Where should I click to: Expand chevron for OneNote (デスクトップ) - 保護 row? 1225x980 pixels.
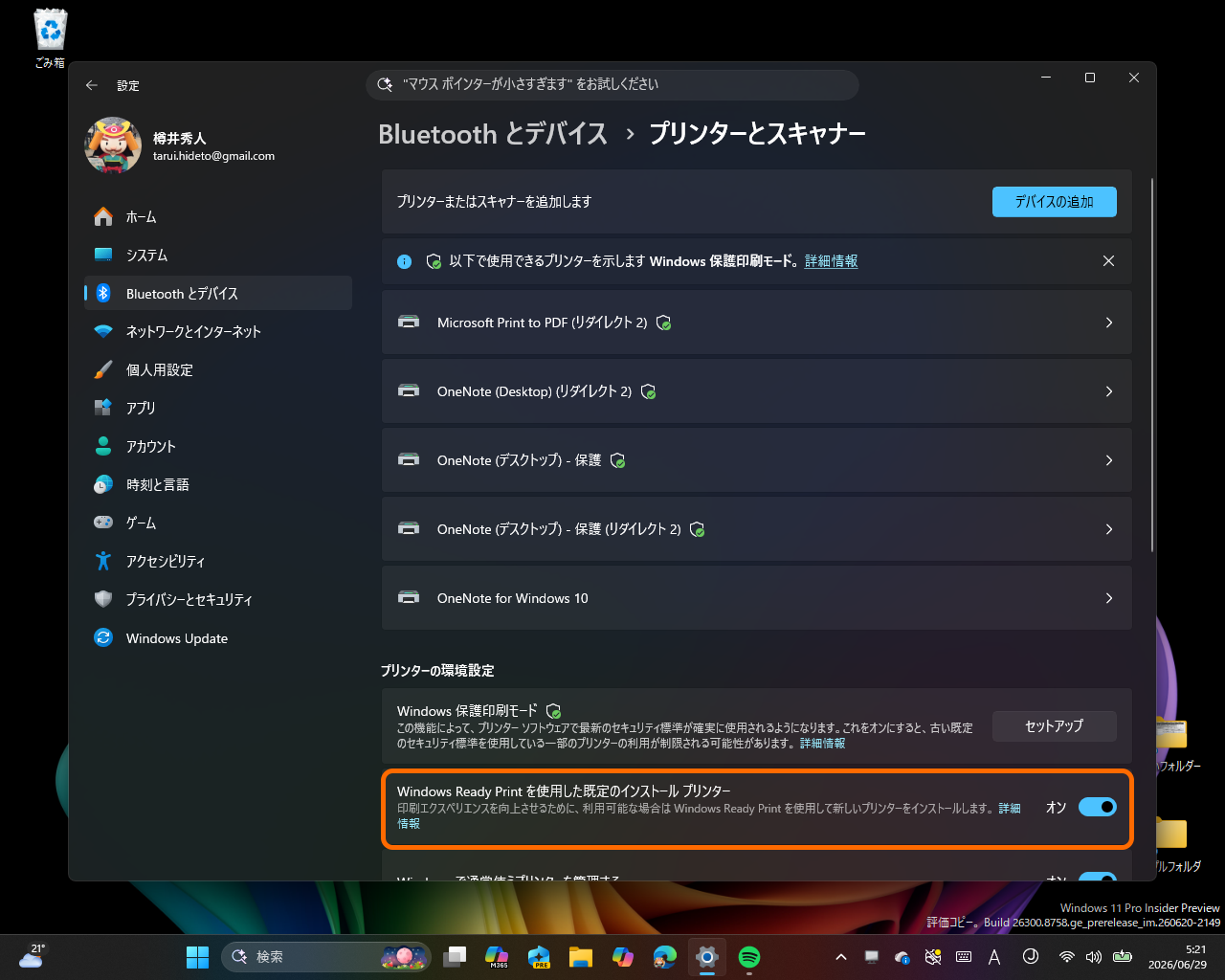tap(1109, 460)
